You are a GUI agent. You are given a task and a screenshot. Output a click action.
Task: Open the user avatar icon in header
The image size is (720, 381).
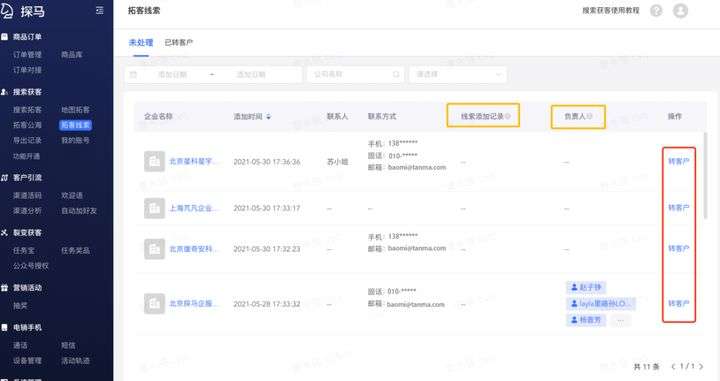(680, 10)
